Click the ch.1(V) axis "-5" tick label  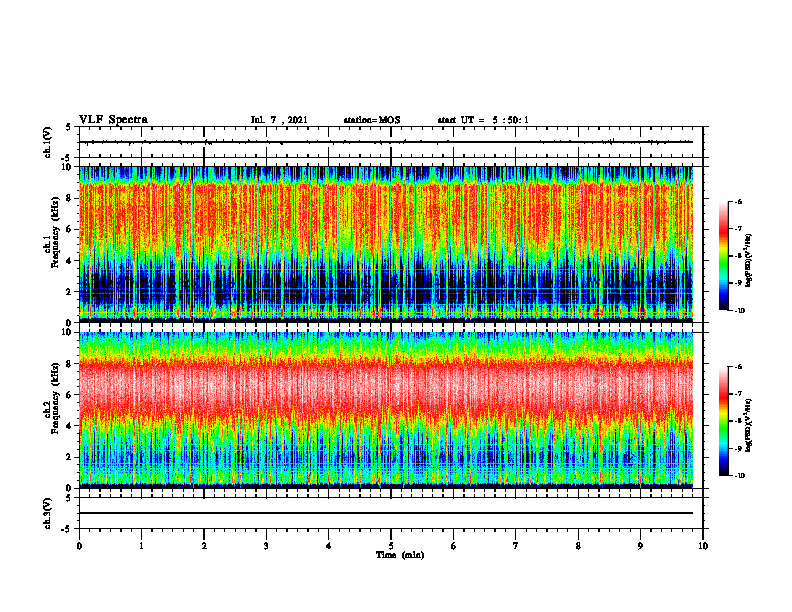[x=67, y=158]
